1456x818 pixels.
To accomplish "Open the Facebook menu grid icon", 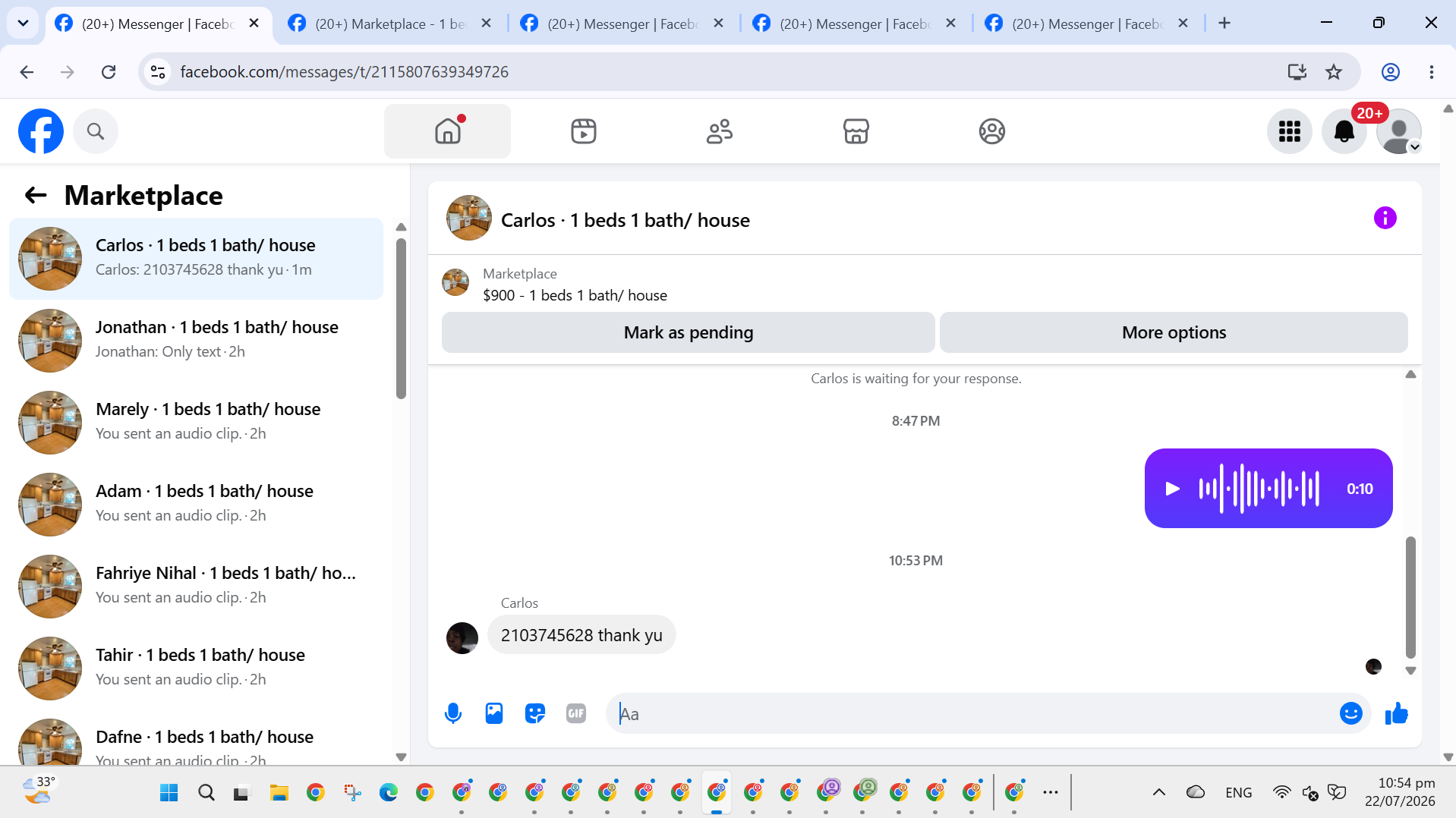I will (x=1289, y=131).
